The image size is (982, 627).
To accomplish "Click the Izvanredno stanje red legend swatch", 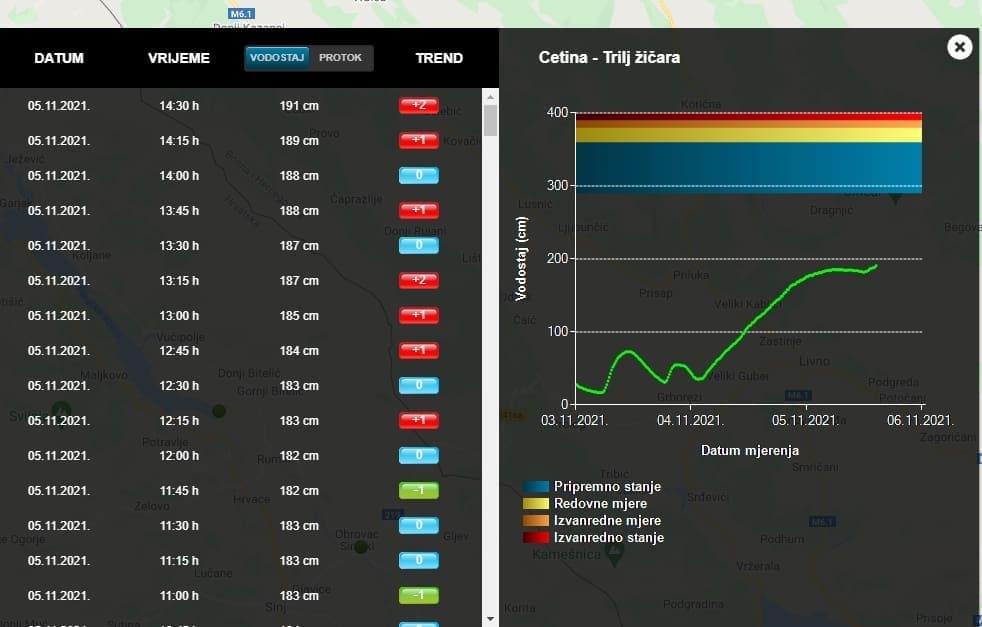I will click(535, 538).
